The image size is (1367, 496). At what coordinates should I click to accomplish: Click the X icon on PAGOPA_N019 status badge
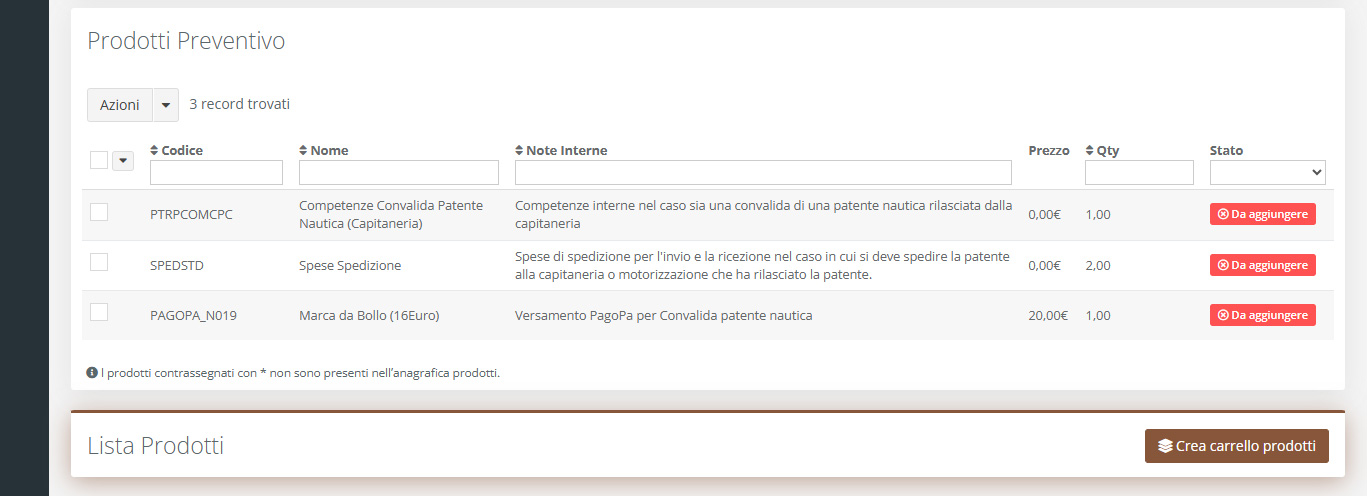tap(1223, 315)
